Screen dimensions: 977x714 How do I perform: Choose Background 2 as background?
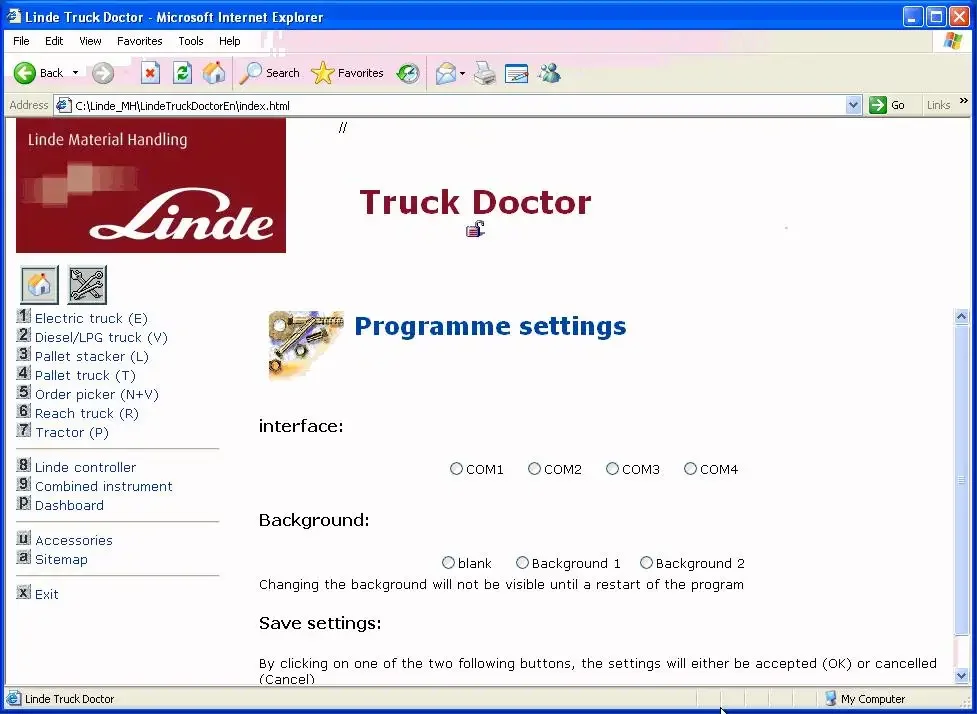point(646,562)
